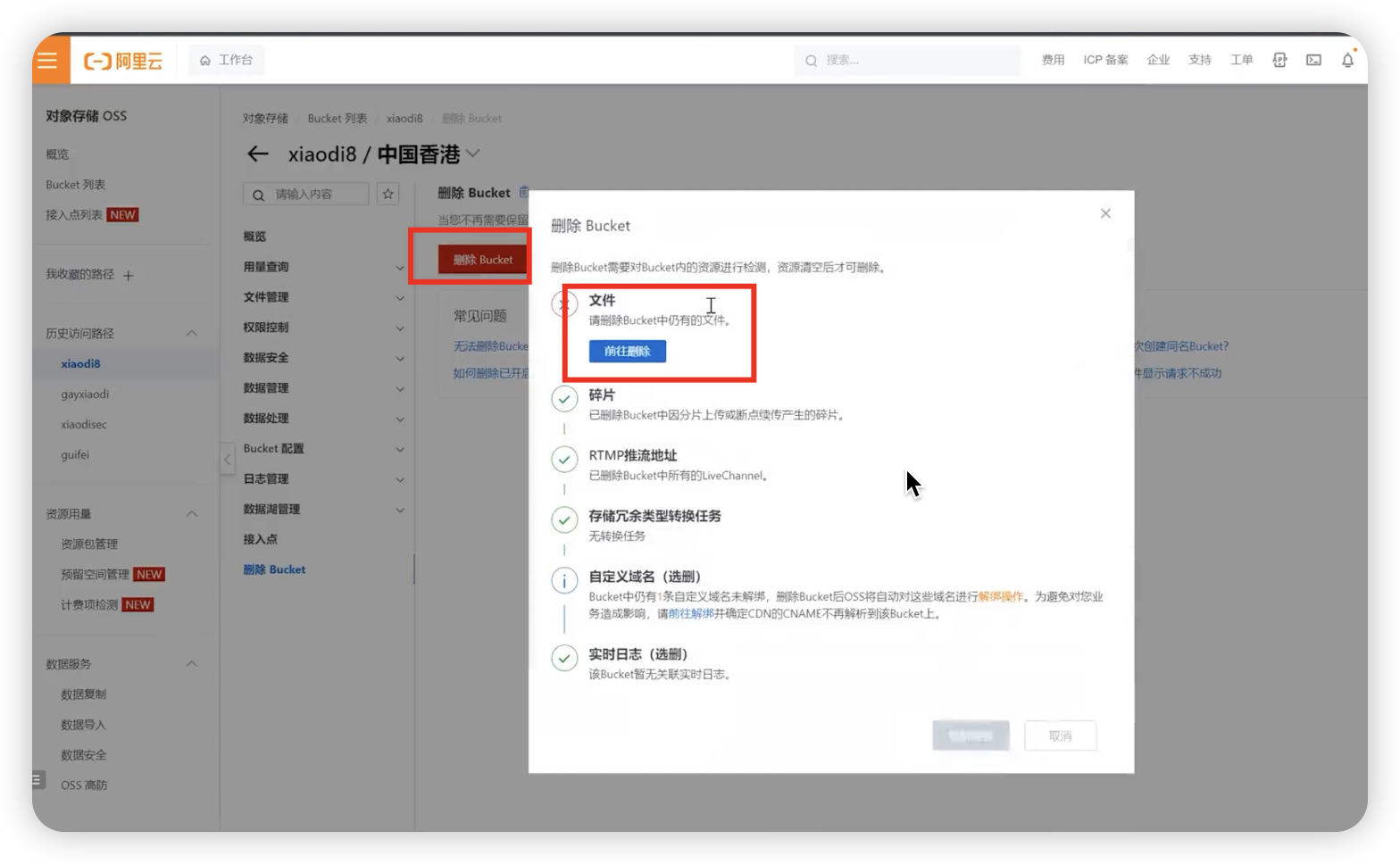Click the 碎片 step checkmark icon
This screenshot has width=1400, height=864.
pos(564,399)
